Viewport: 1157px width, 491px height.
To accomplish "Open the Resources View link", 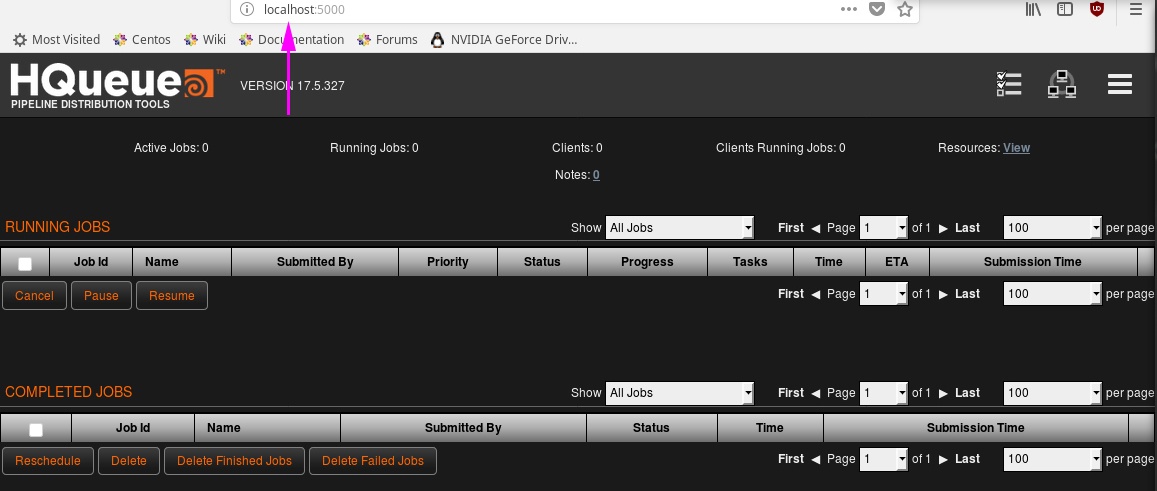I will pyautogui.click(x=1016, y=148).
